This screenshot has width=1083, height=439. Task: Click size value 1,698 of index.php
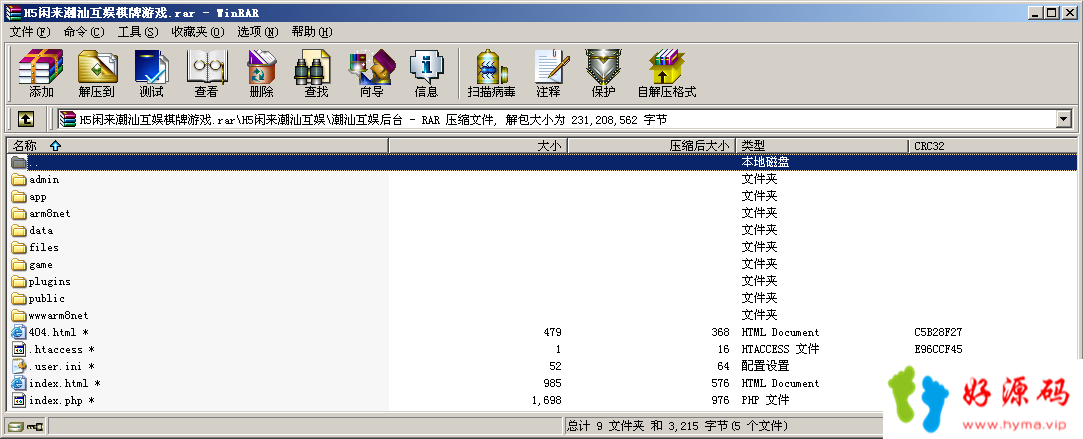547,400
